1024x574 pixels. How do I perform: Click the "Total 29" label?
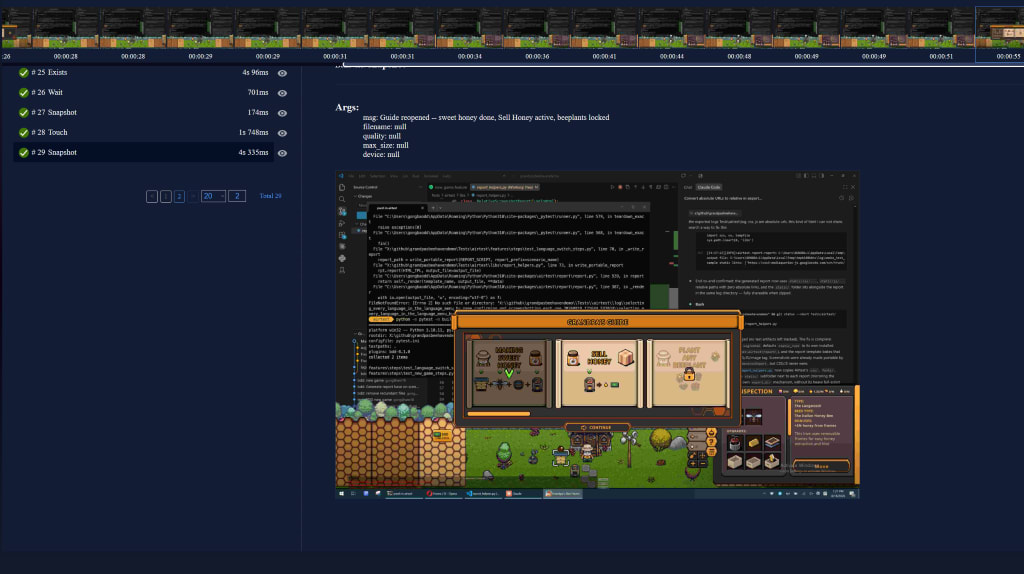point(270,196)
